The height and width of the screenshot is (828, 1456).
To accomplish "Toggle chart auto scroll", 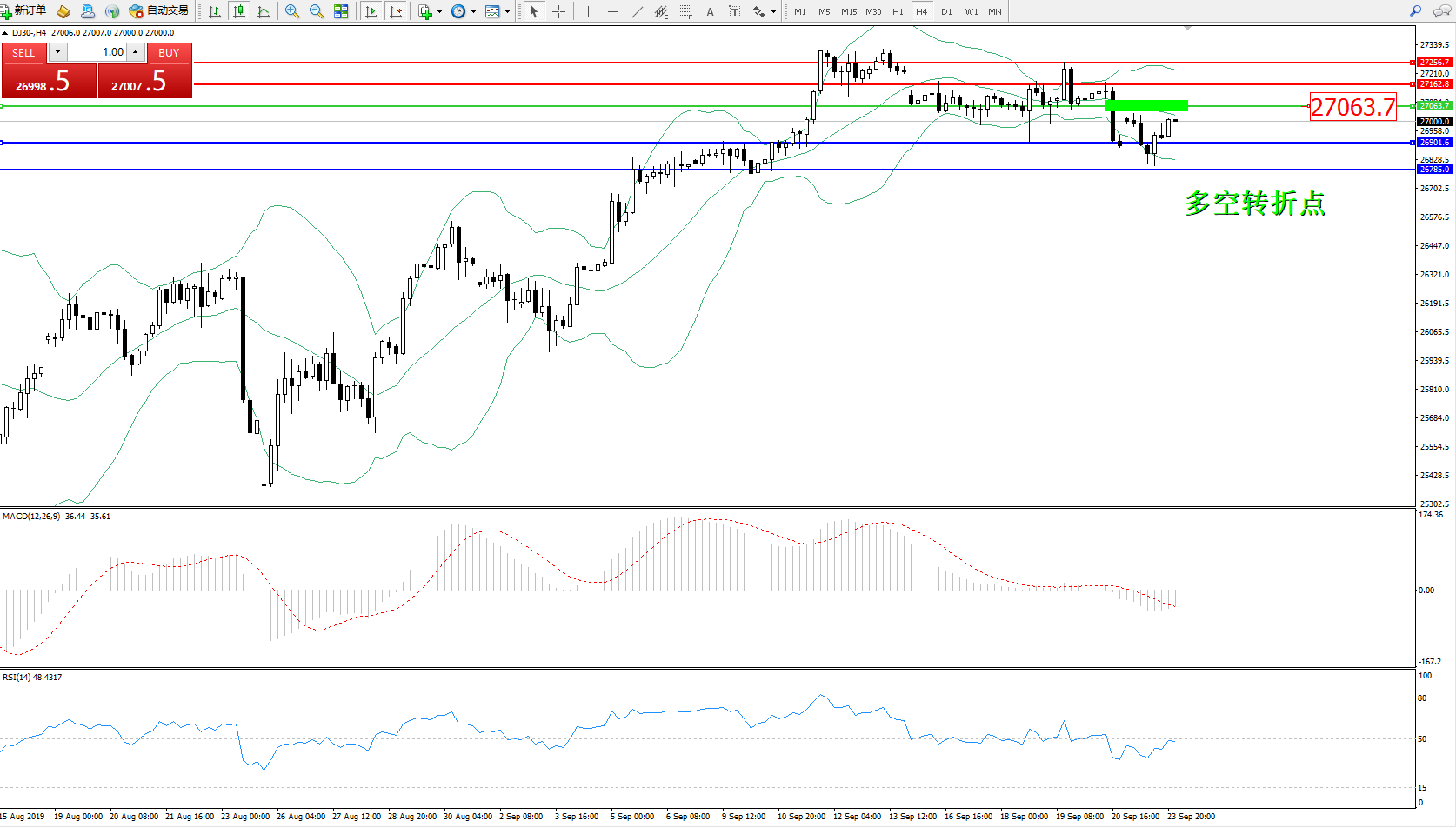I will pos(371,11).
